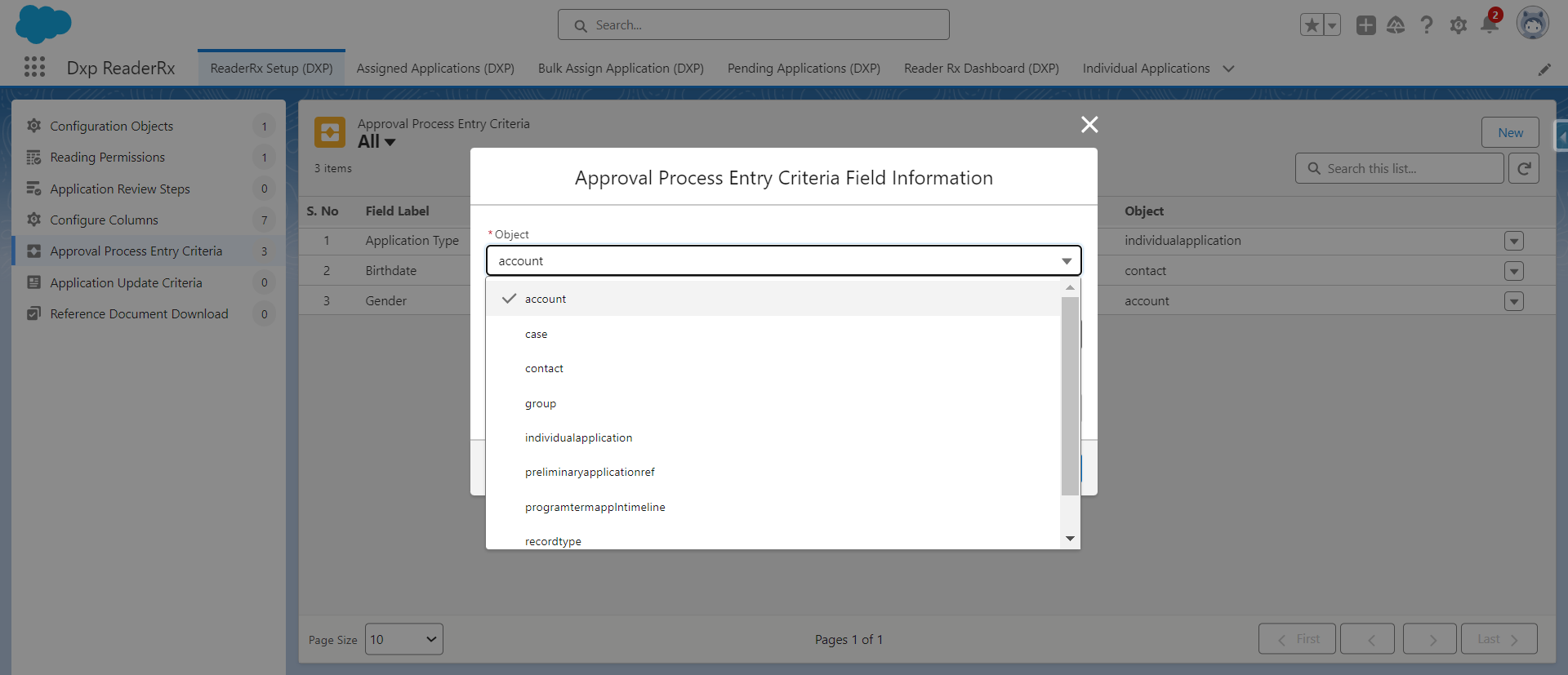Click the pencil edit navigation icon
1568x675 pixels.
1543,69
